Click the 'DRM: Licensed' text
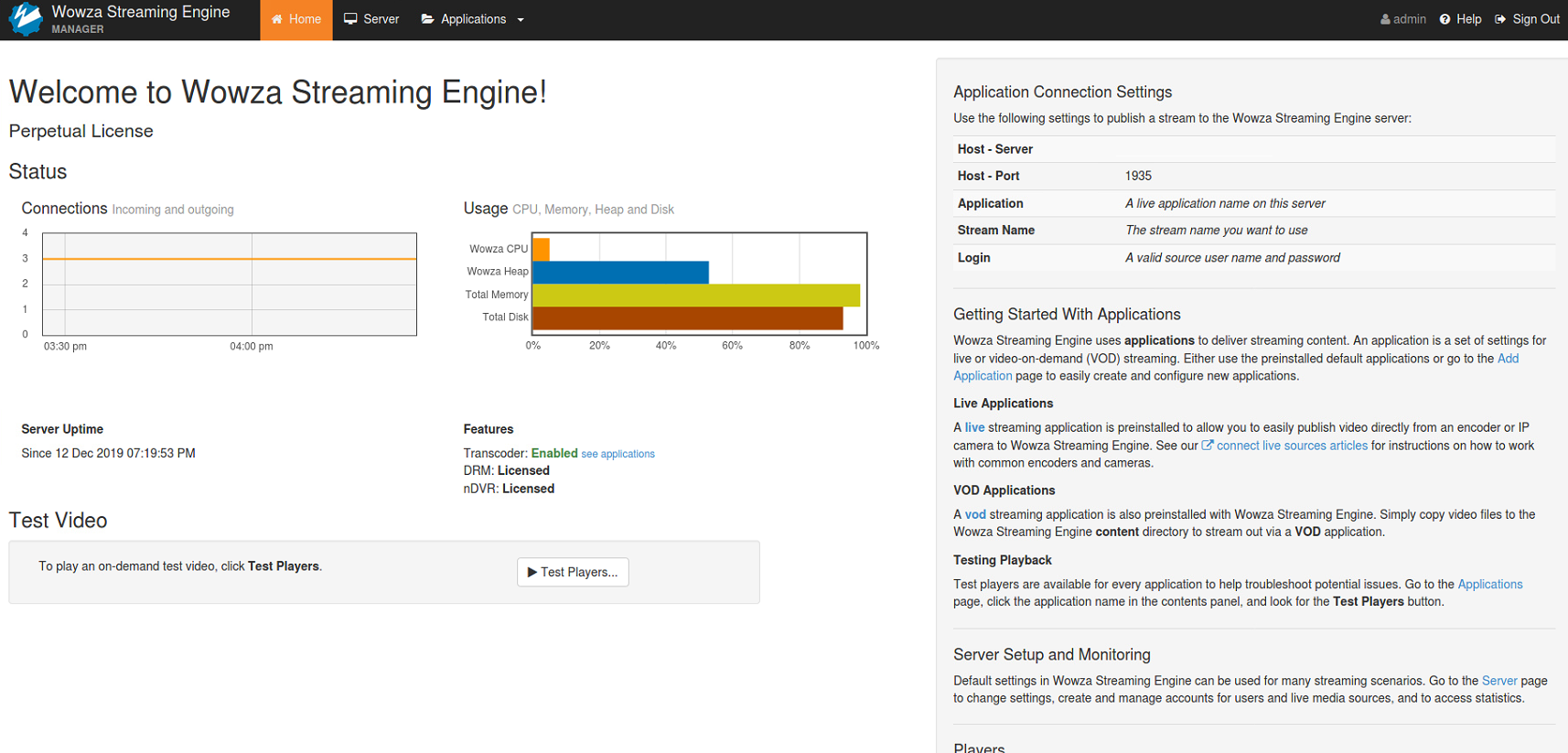 (x=507, y=470)
